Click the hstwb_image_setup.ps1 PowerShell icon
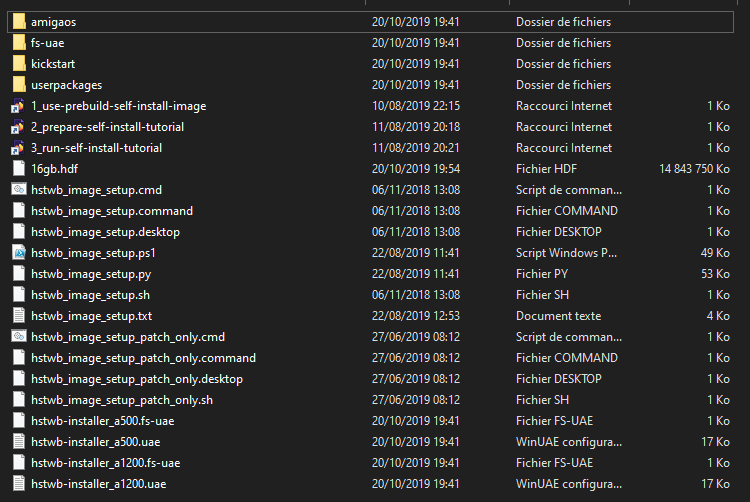Screen dimensions: 750x502 coord(19,252)
